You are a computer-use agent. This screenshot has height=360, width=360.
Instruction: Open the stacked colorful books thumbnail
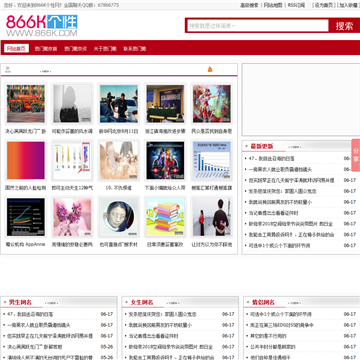[165, 217]
